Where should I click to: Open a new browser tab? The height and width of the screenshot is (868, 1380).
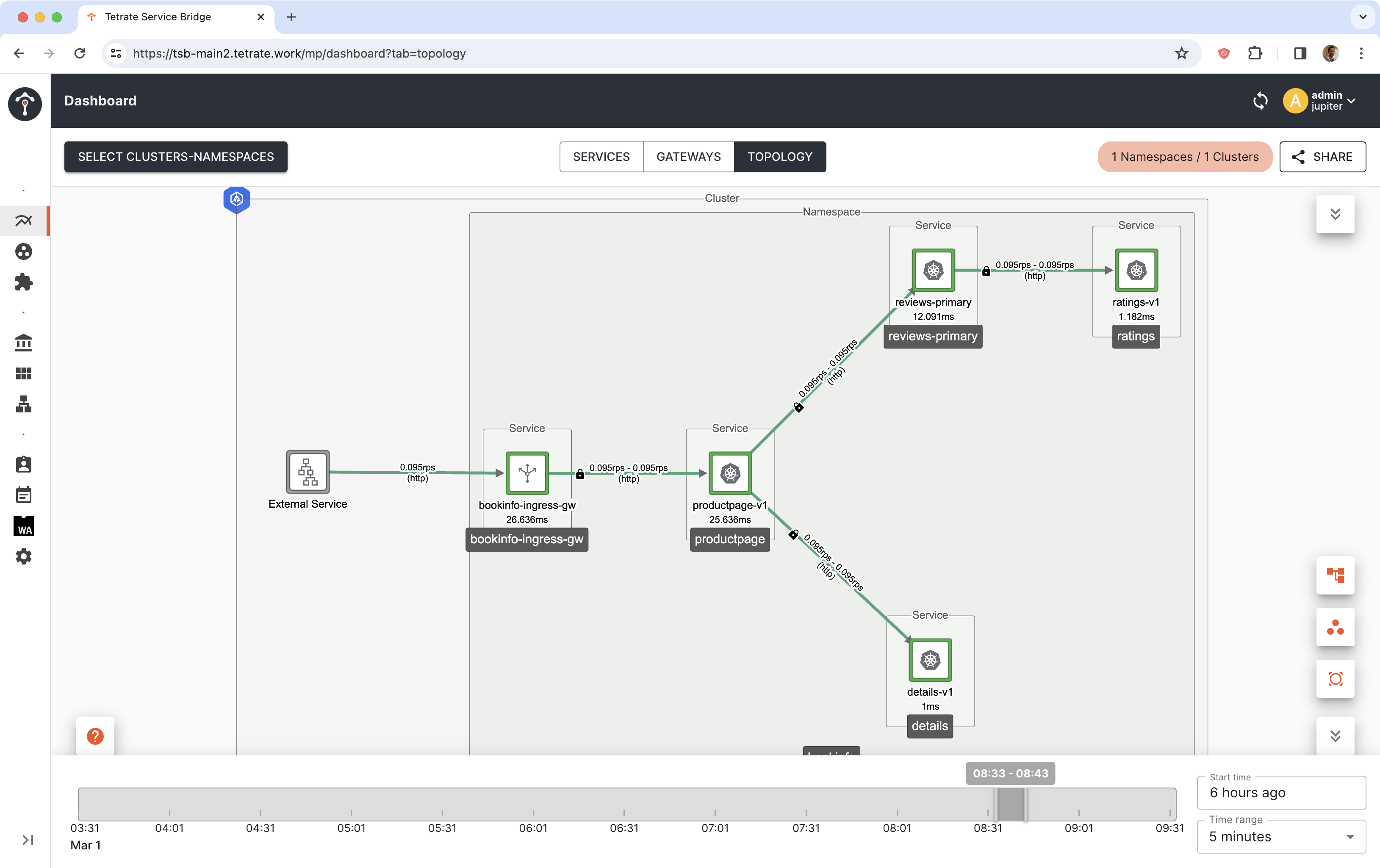(x=291, y=17)
